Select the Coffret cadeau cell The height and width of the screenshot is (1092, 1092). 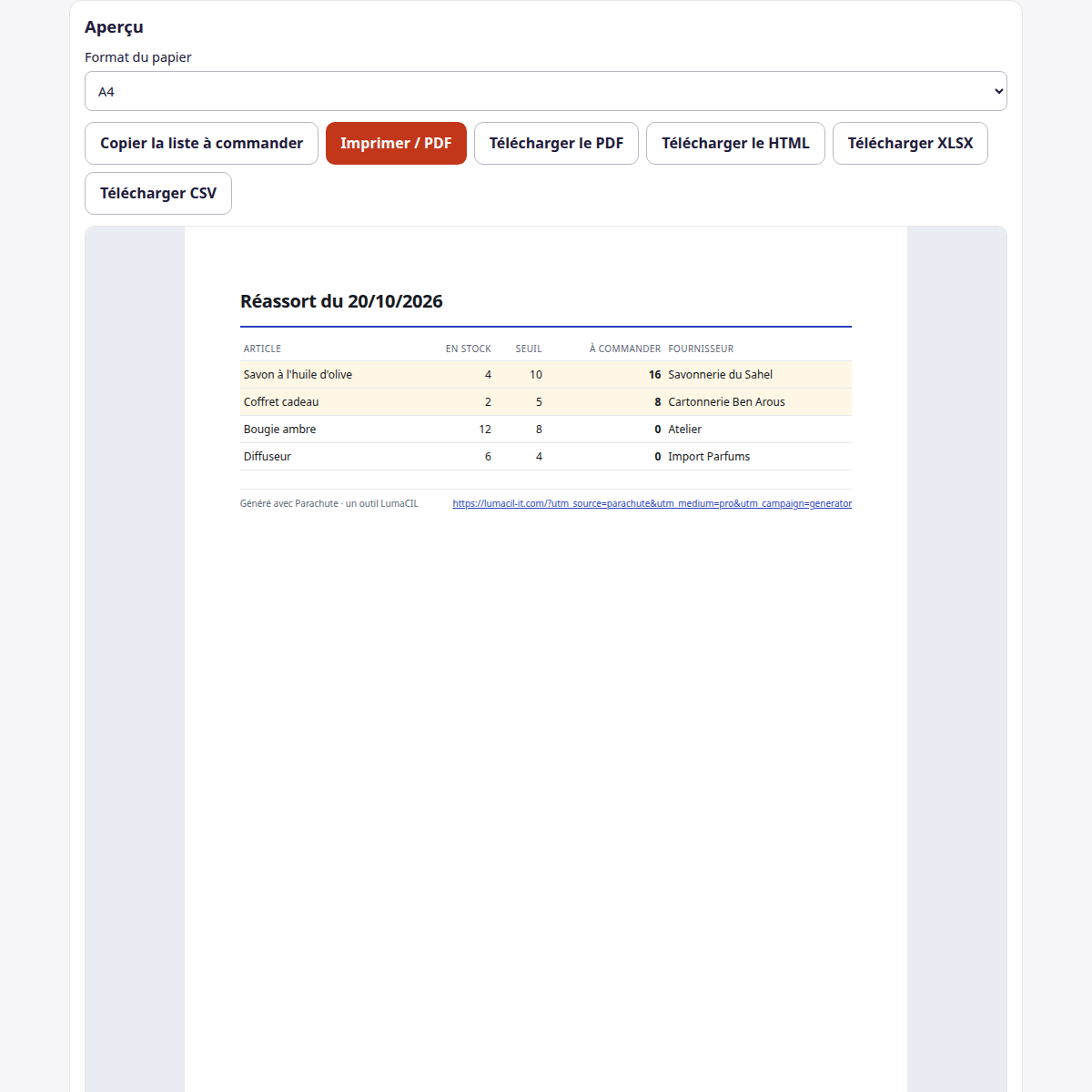tap(281, 401)
